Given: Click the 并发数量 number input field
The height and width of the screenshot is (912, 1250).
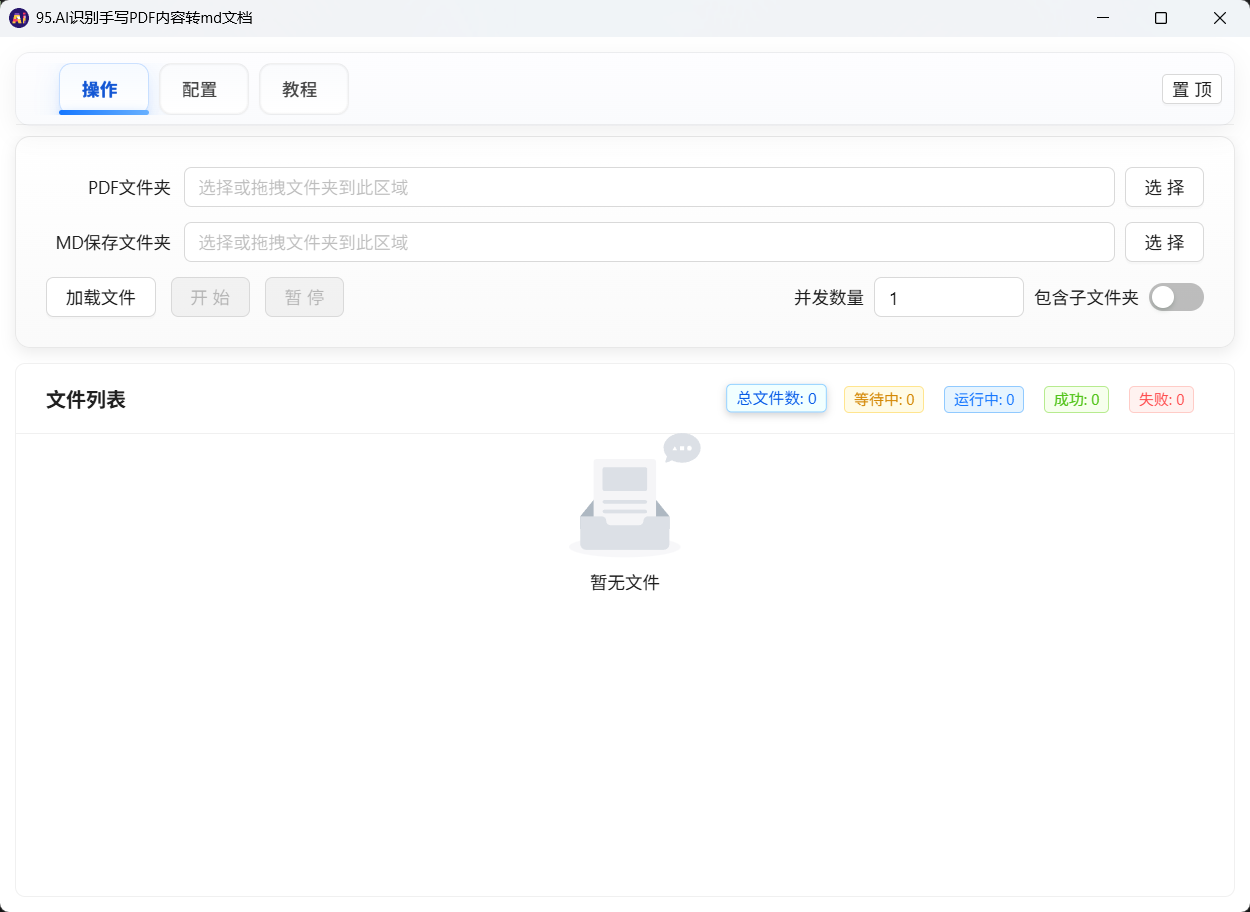Looking at the screenshot, I should (x=948, y=297).
